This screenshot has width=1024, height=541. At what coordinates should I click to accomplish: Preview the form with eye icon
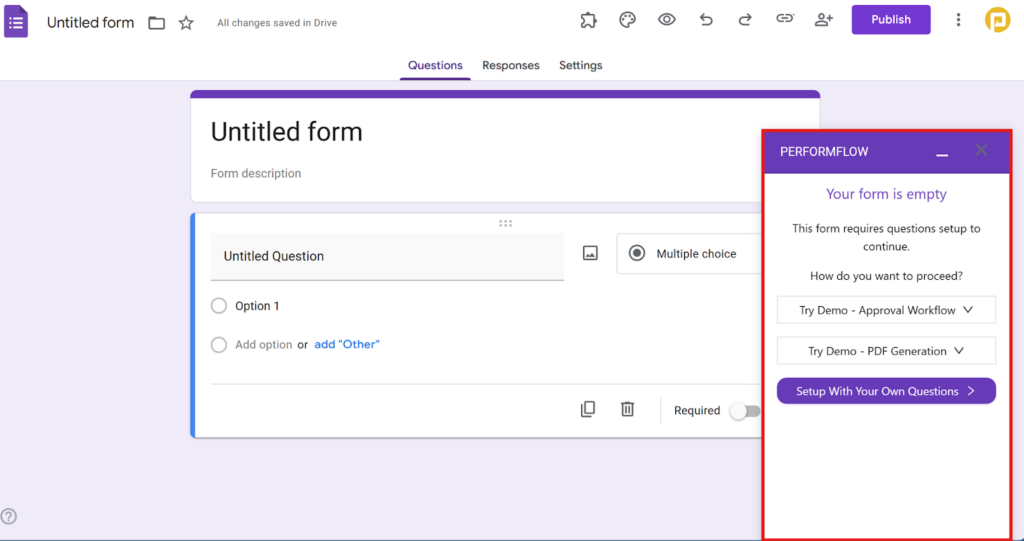coord(666,20)
